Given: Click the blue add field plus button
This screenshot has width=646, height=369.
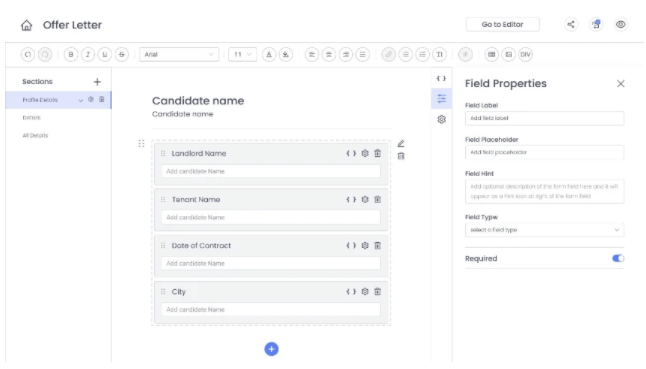Looking at the screenshot, I should pyautogui.click(x=272, y=349).
